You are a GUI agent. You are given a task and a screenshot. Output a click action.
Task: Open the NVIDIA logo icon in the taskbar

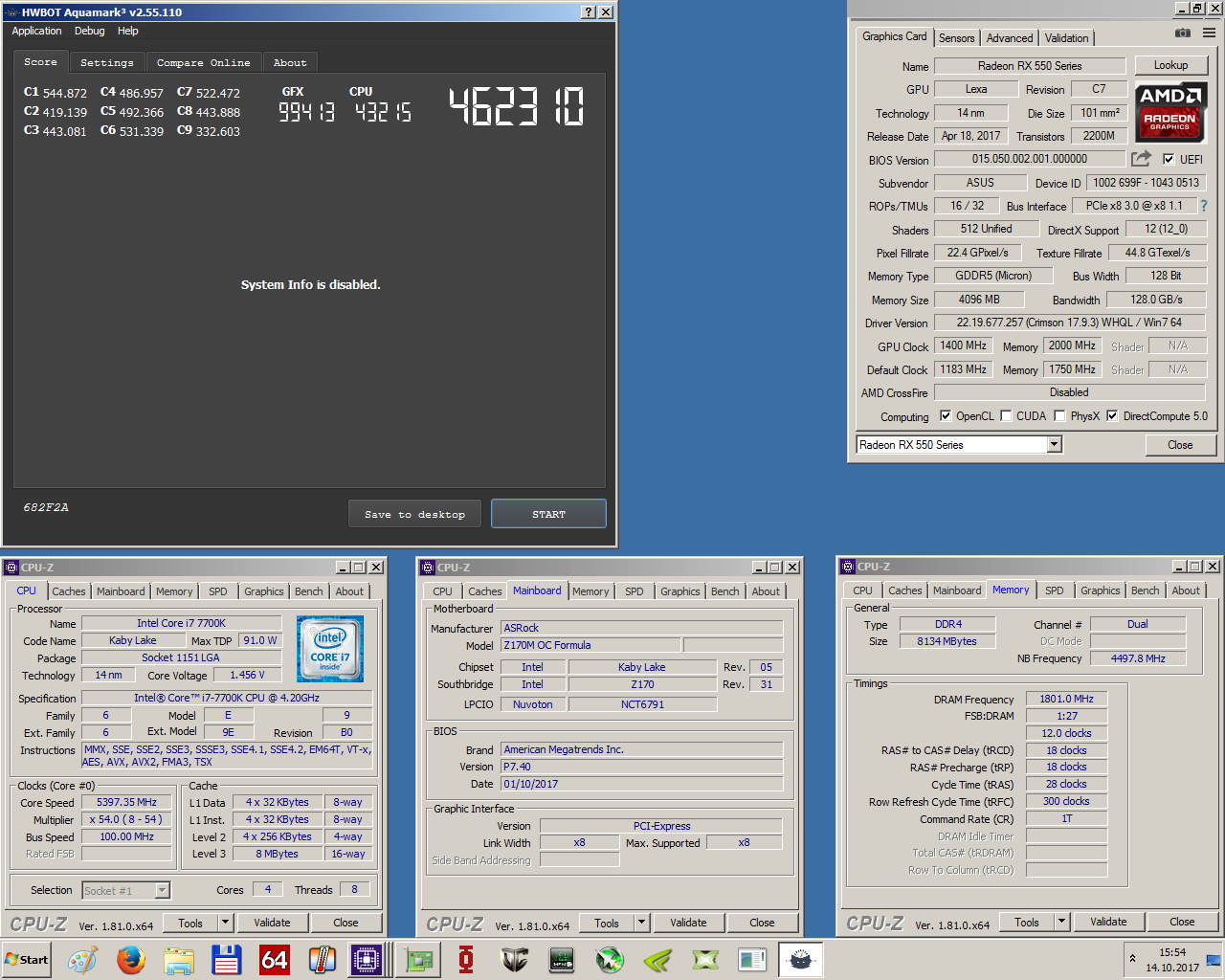pyautogui.click(x=657, y=959)
